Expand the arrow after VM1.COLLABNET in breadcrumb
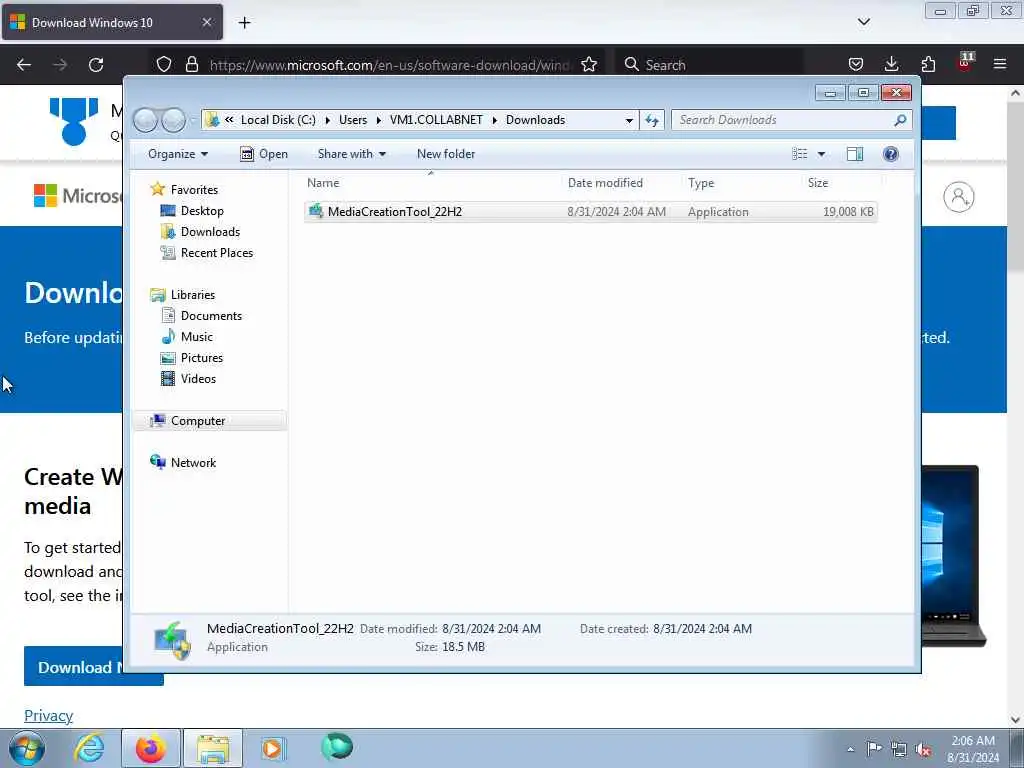The width and height of the screenshot is (1024, 768). point(494,120)
